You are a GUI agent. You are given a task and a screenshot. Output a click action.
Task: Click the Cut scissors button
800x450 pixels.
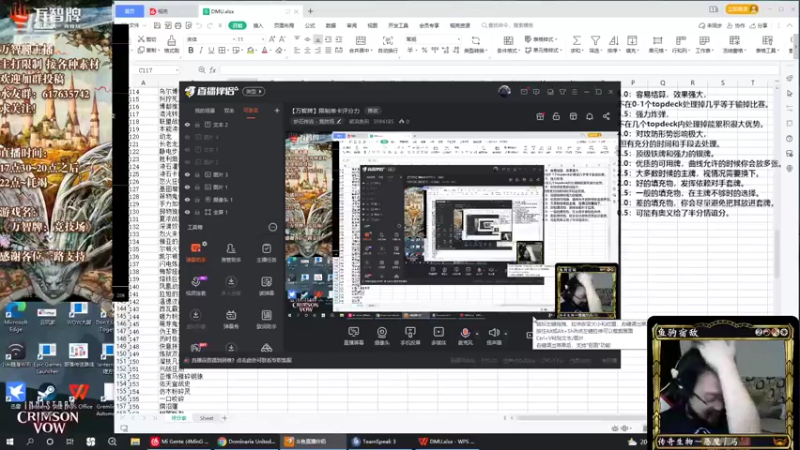pyautogui.click(x=146, y=39)
